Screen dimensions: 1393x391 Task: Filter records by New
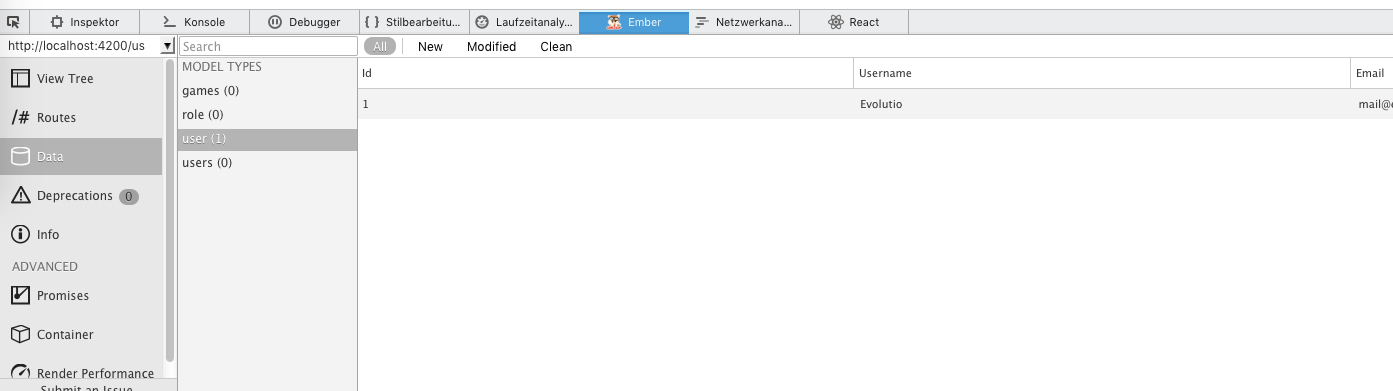(x=430, y=46)
